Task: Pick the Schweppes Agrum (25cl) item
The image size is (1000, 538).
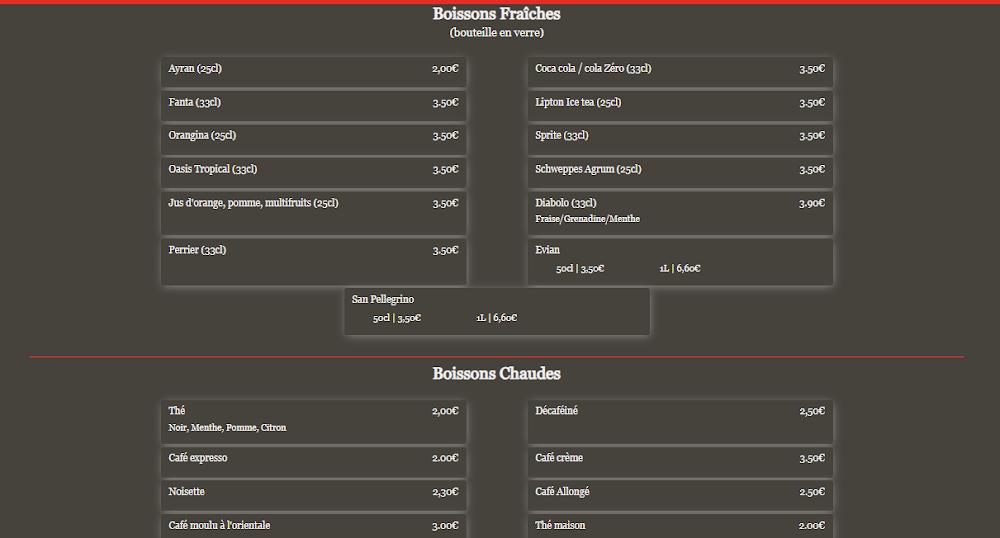Action: 680,170
